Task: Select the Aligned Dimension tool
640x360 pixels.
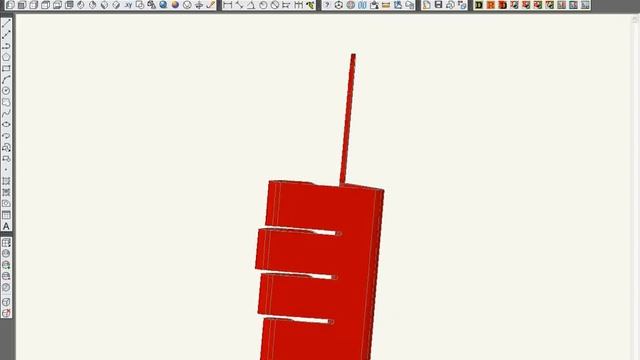Action: (239, 5)
